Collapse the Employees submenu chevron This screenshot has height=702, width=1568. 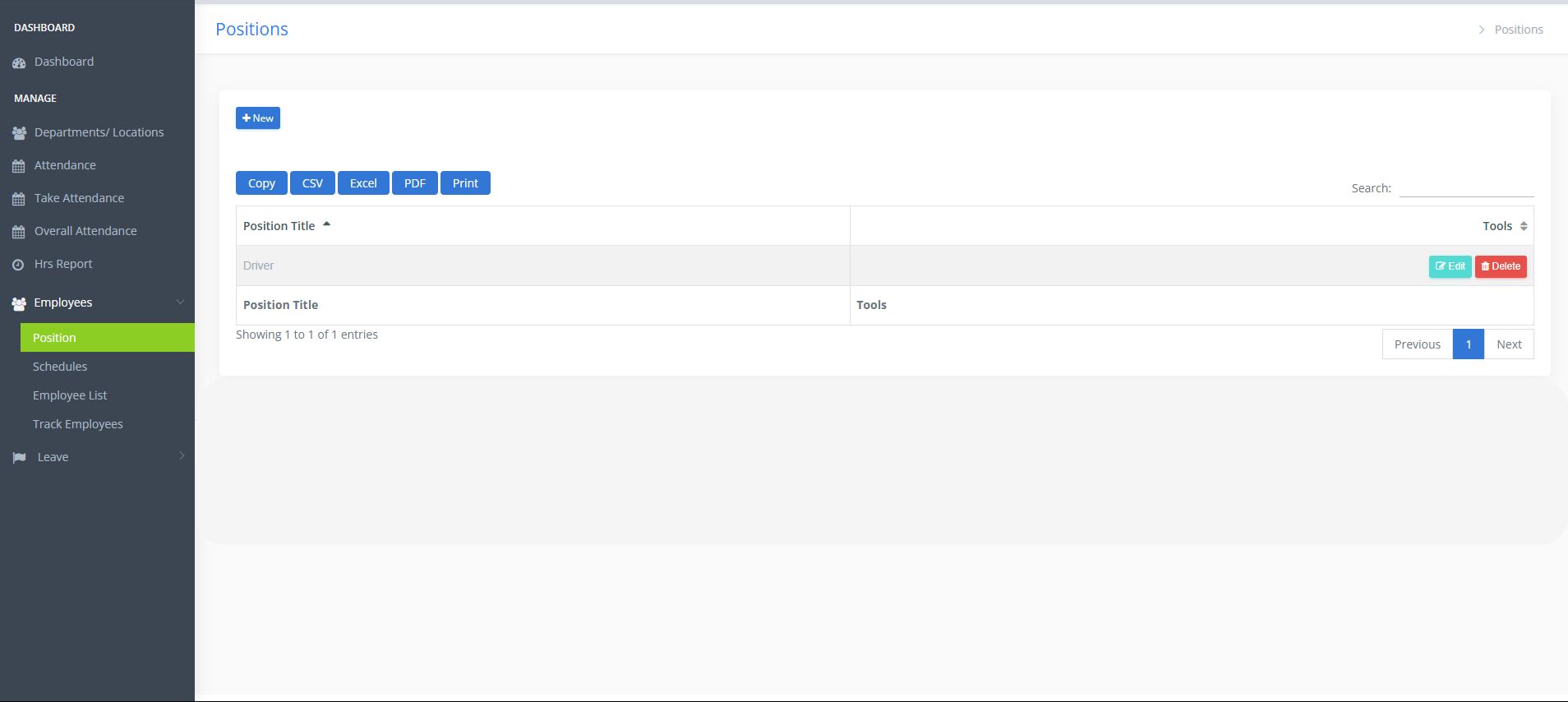click(181, 303)
